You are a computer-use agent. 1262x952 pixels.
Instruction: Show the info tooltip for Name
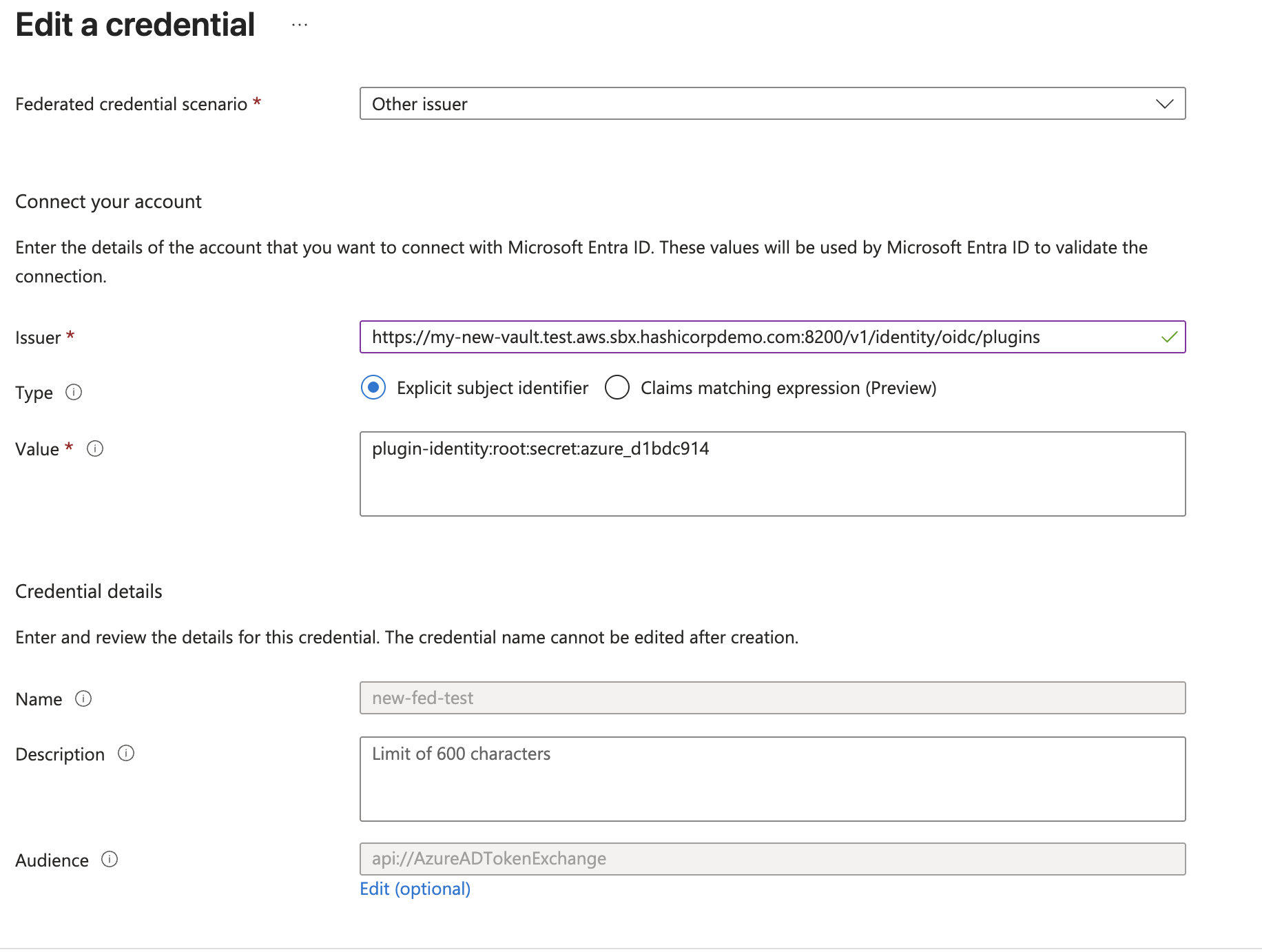click(83, 699)
